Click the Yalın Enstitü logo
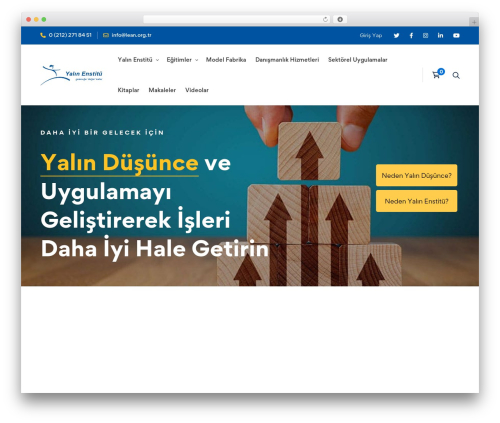The height and width of the screenshot is (423, 500). (71, 75)
